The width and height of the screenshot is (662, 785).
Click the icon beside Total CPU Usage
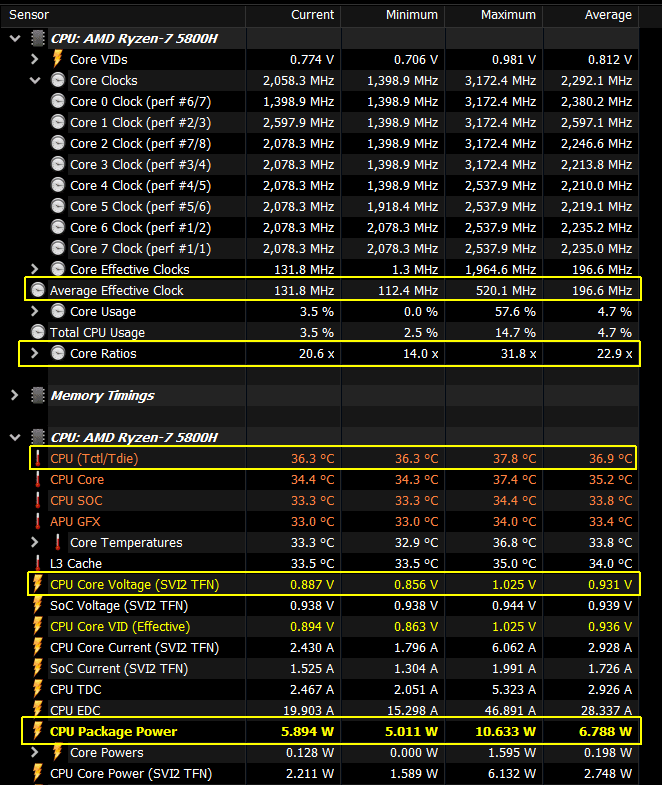(x=38, y=332)
